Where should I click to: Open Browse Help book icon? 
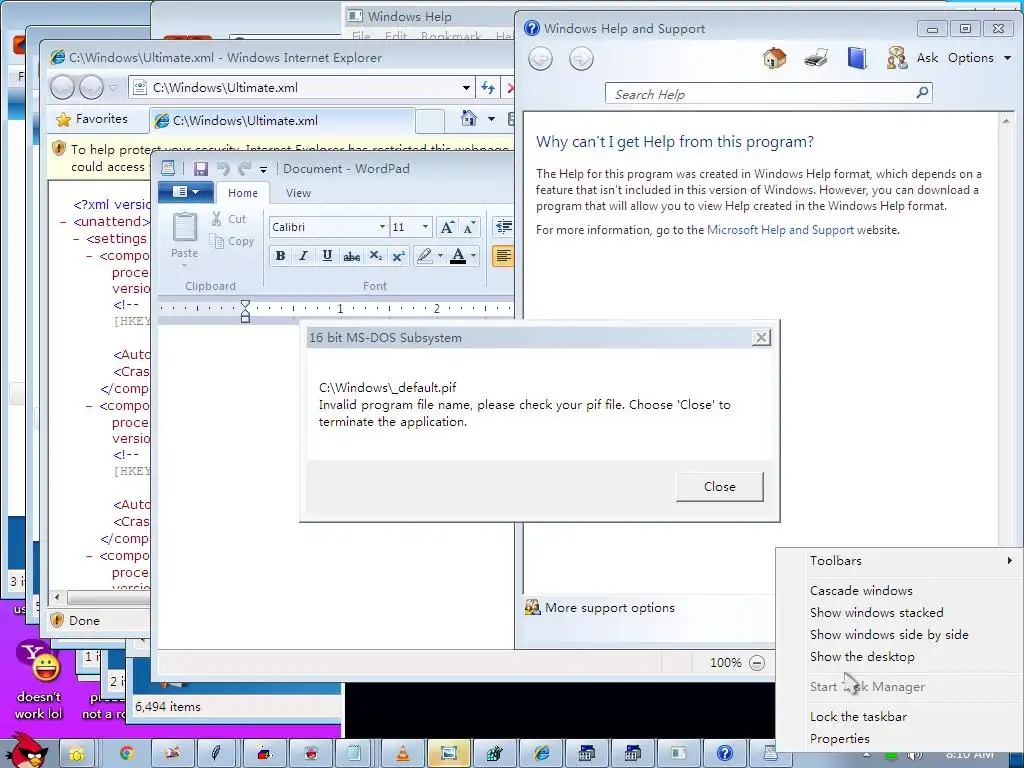click(x=857, y=59)
